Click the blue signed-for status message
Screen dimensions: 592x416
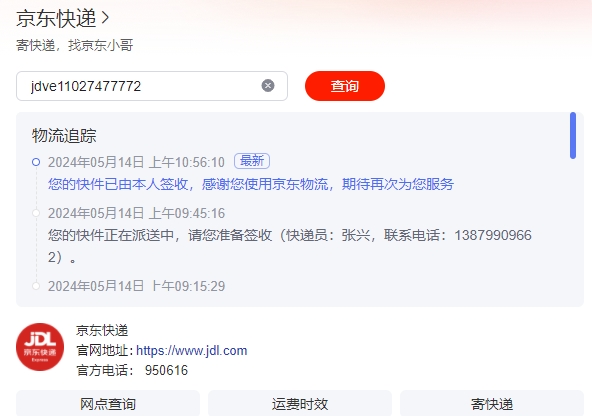point(251,184)
